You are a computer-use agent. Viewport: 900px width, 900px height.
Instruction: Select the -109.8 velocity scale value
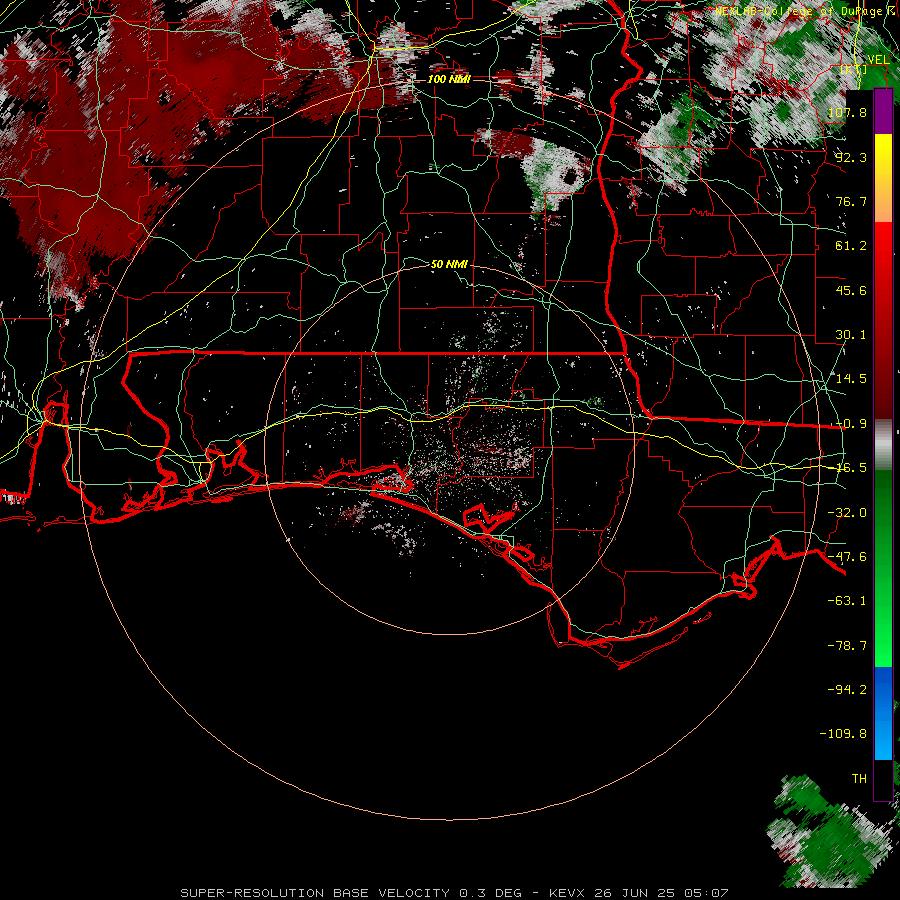[843, 734]
